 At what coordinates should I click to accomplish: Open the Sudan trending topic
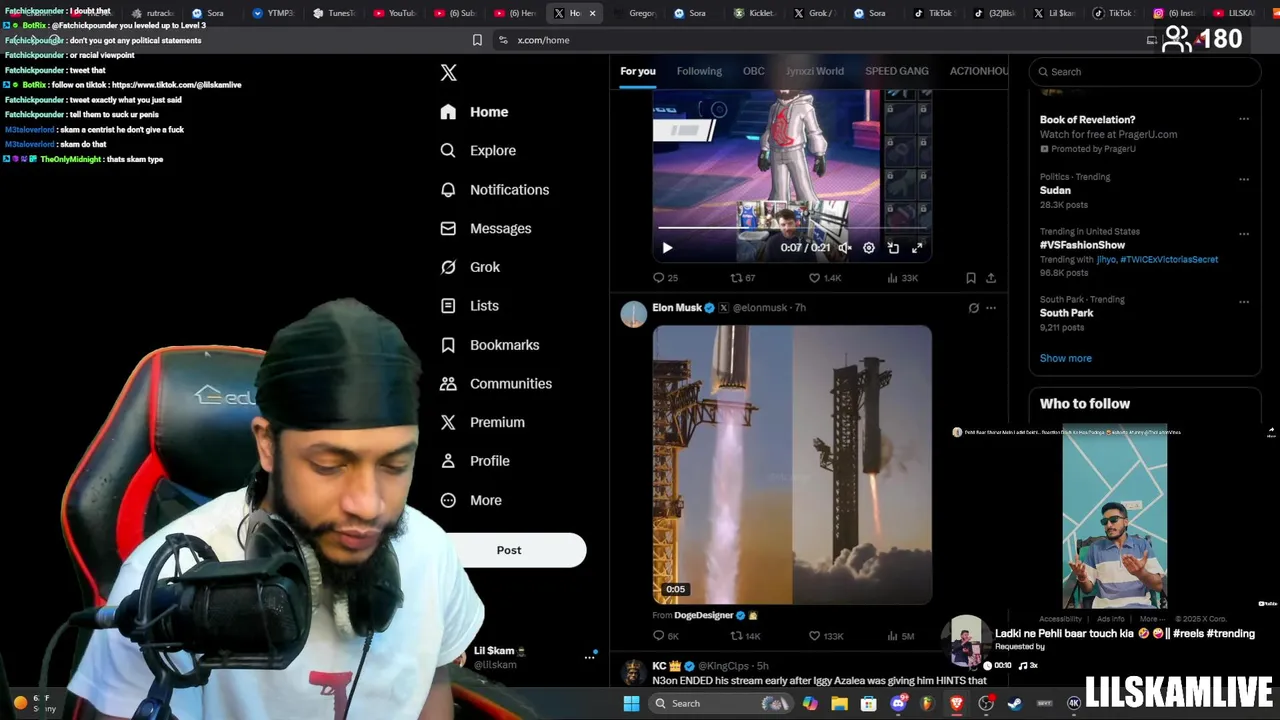tap(1055, 190)
